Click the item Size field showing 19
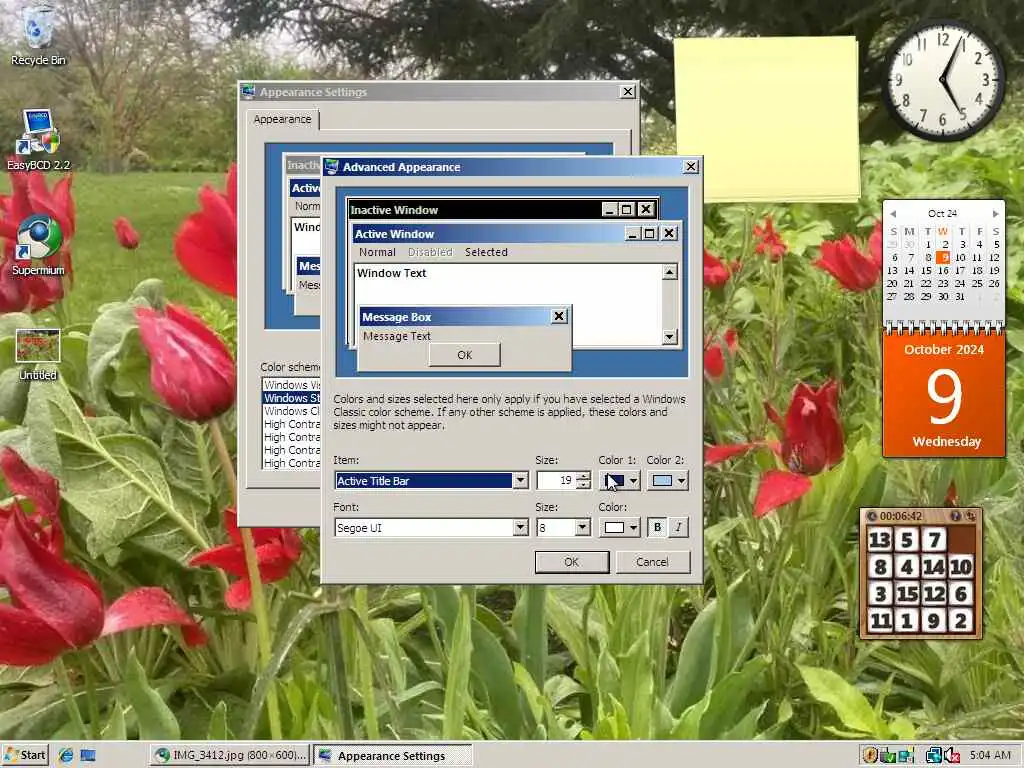The image size is (1024, 768). (556, 481)
